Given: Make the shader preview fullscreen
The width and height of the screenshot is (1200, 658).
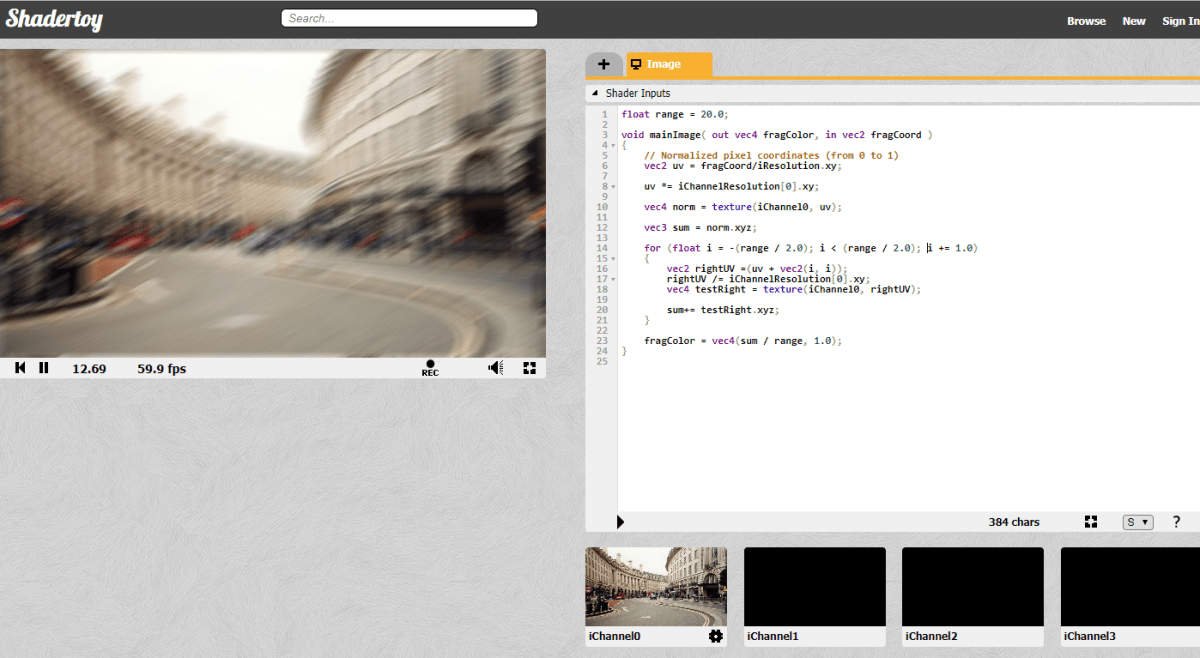Looking at the screenshot, I should tap(530, 368).
